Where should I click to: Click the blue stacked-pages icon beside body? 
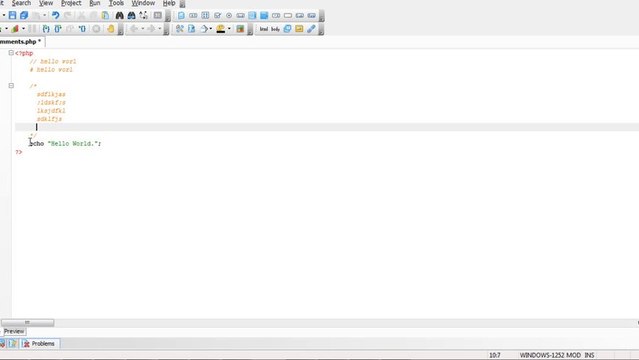(x=287, y=29)
